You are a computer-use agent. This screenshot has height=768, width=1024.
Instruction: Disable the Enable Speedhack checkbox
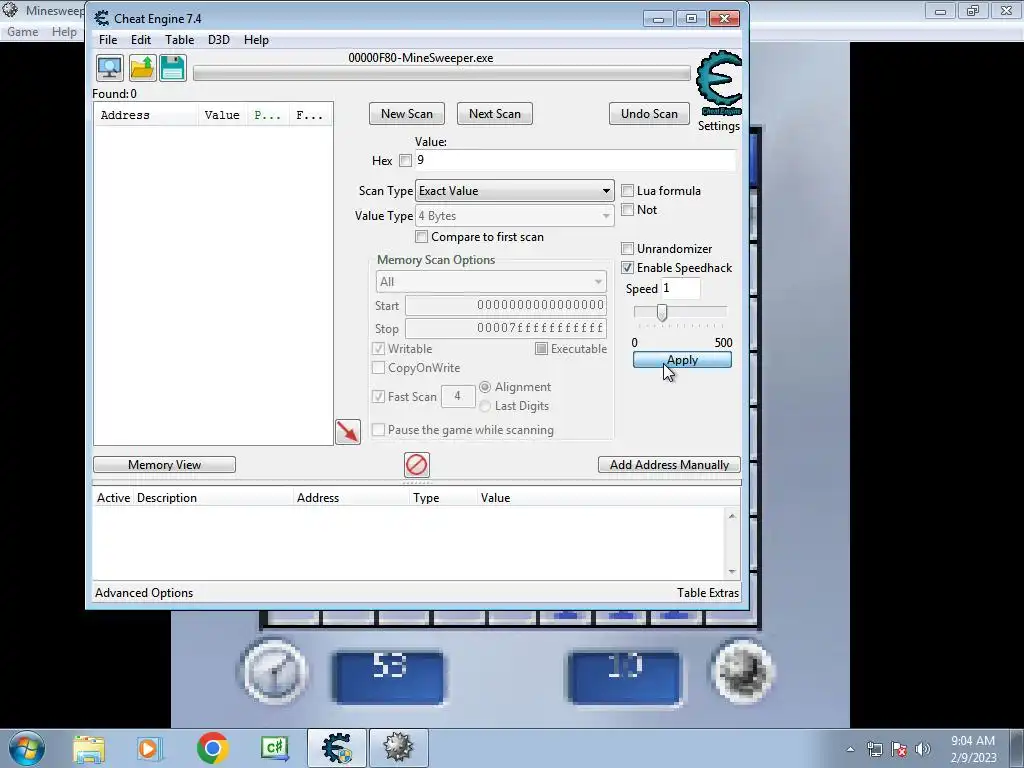(x=628, y=268)
